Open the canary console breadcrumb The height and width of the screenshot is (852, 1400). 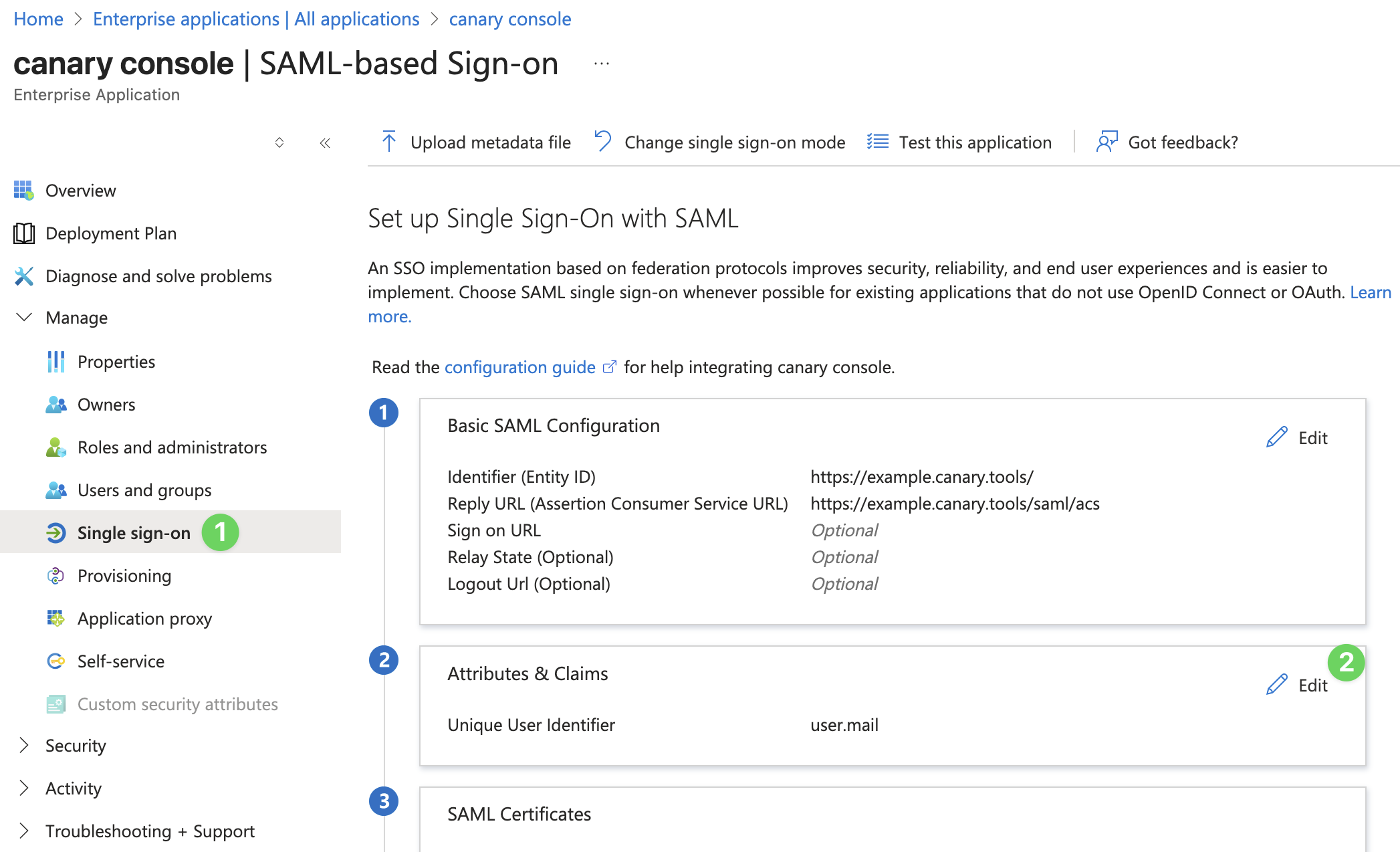tap(510, 19)
